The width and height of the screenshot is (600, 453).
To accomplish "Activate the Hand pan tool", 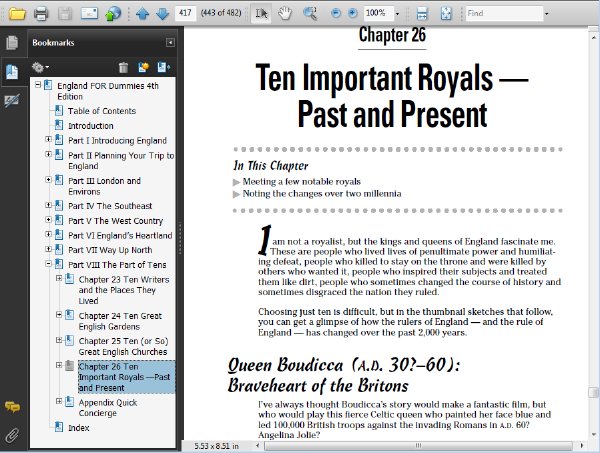I will click(x=285, y=13).
